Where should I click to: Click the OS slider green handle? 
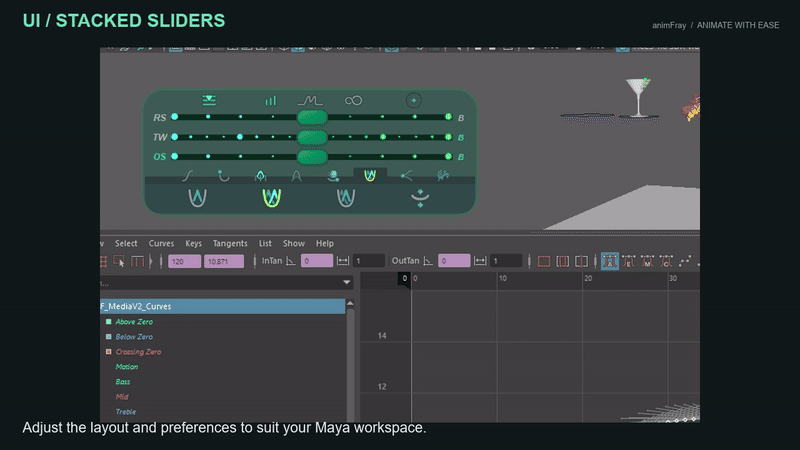(x=312, y=157)
